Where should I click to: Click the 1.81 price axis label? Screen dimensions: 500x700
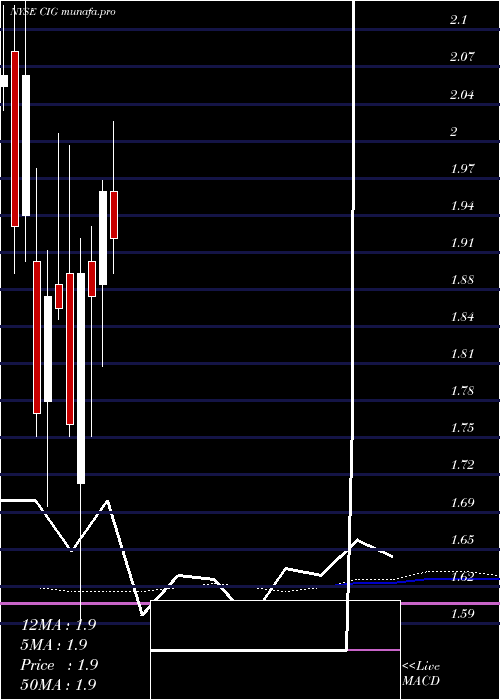[x=462, y=354]
